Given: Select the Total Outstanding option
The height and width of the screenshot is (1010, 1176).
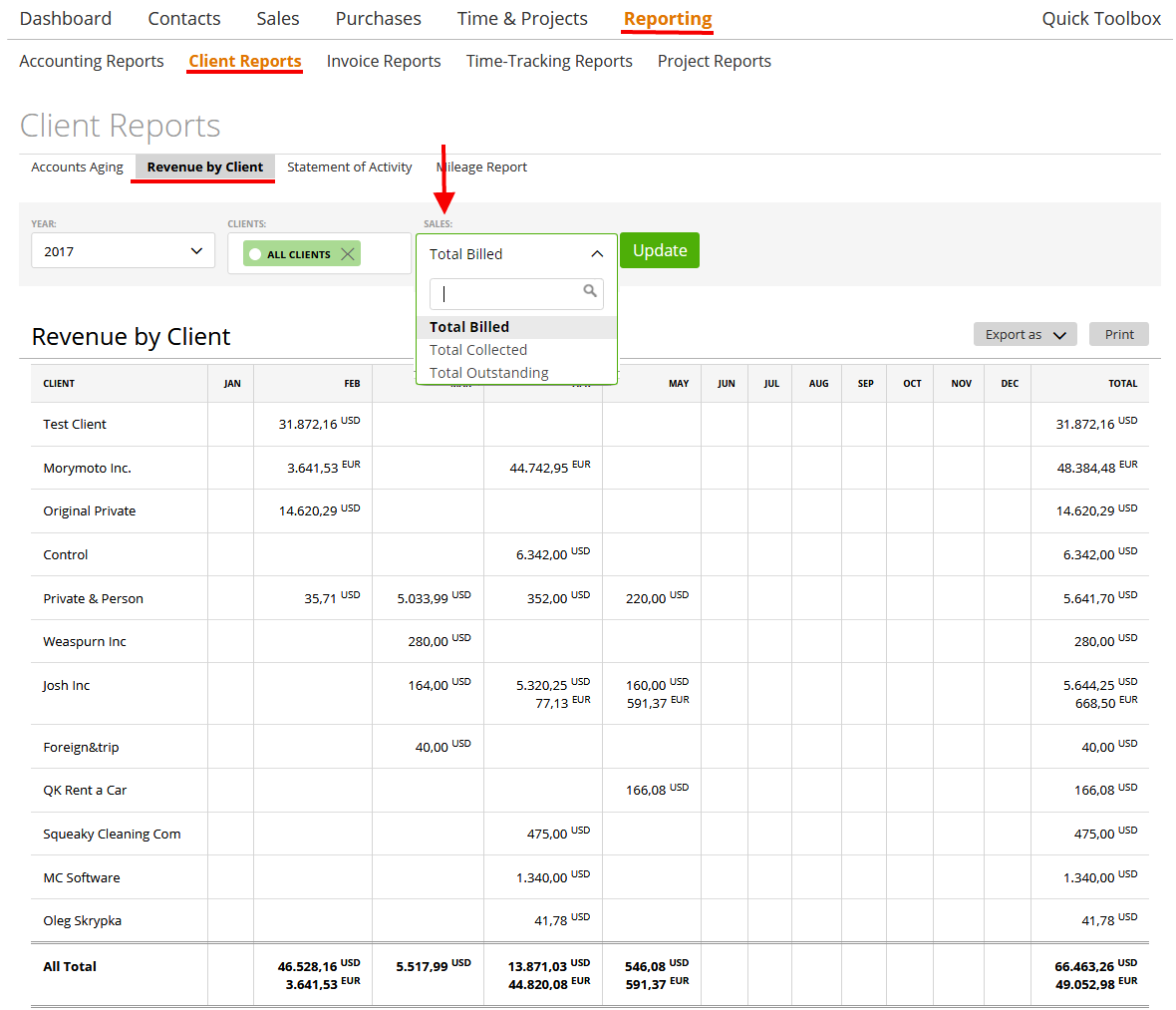Looking at the screenshot, I should (x=488, y=372).
